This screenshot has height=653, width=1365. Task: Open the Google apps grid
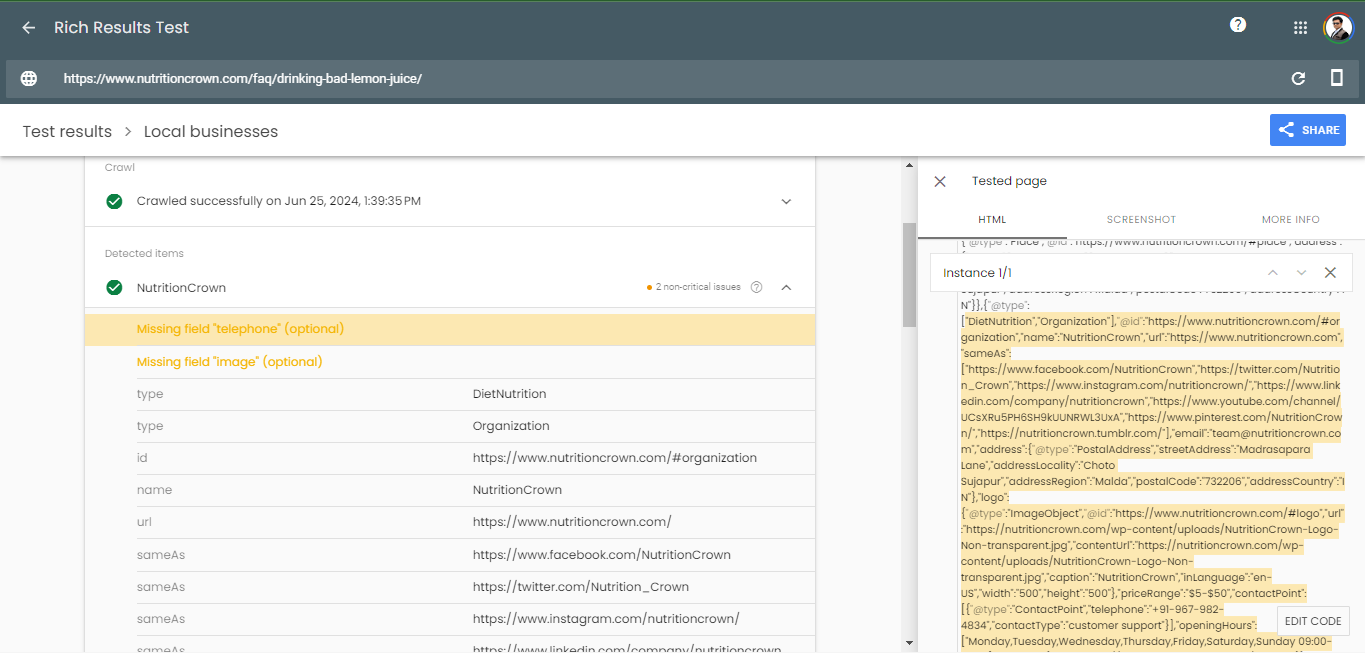pos(1301,28)
